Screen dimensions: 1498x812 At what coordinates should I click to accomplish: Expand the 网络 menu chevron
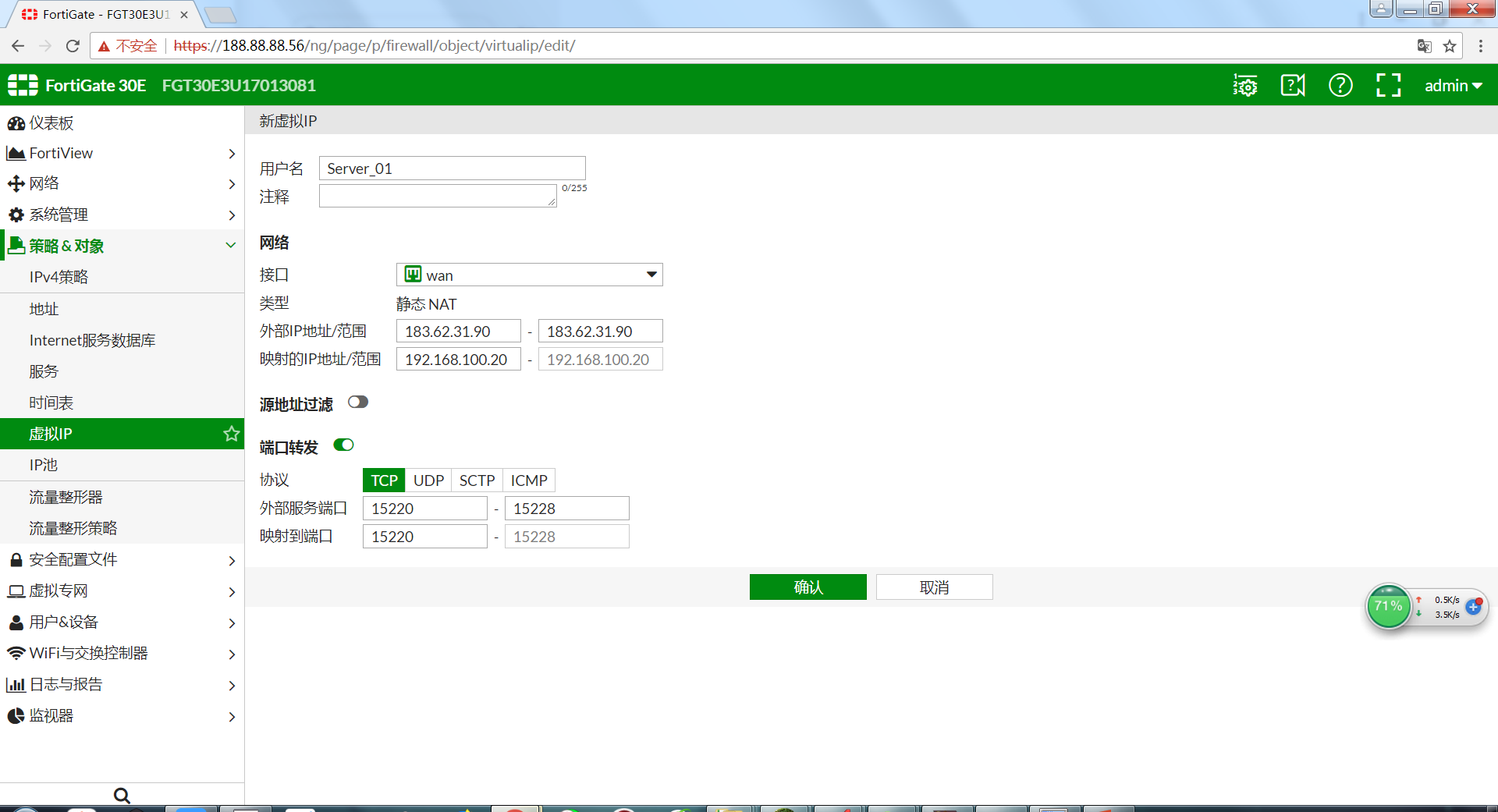point(232,184)
